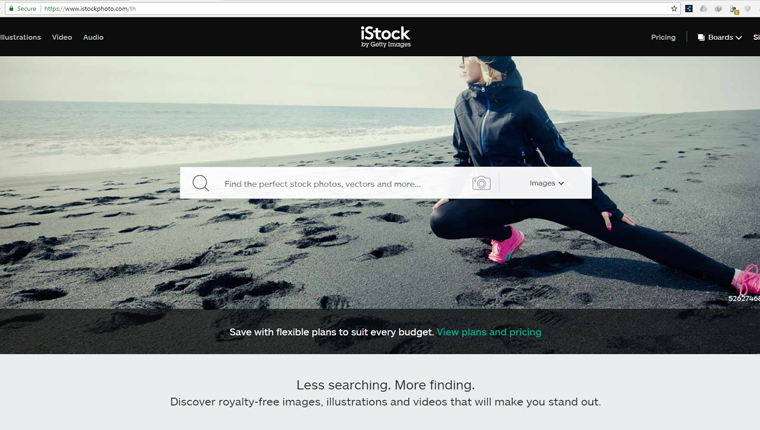This screenshot has width=760, height=430.
Task: Click the magnifying glass search icon
Action: click(x=200, y=183)
